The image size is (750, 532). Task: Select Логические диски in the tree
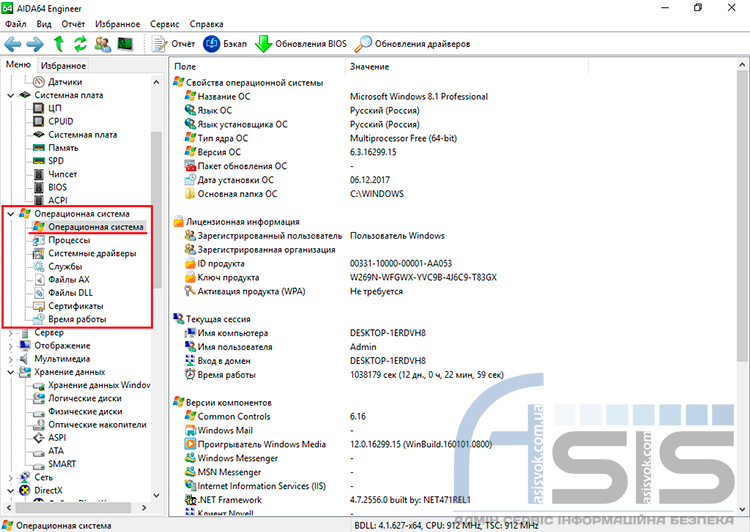coord(85,399)
